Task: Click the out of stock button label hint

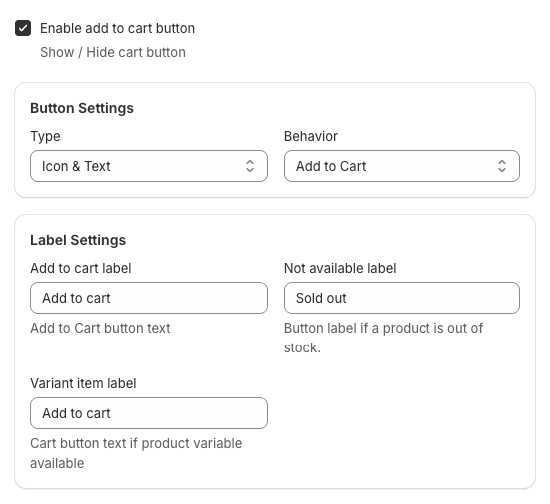Action: pyautogui.click(x=383, y=338)
